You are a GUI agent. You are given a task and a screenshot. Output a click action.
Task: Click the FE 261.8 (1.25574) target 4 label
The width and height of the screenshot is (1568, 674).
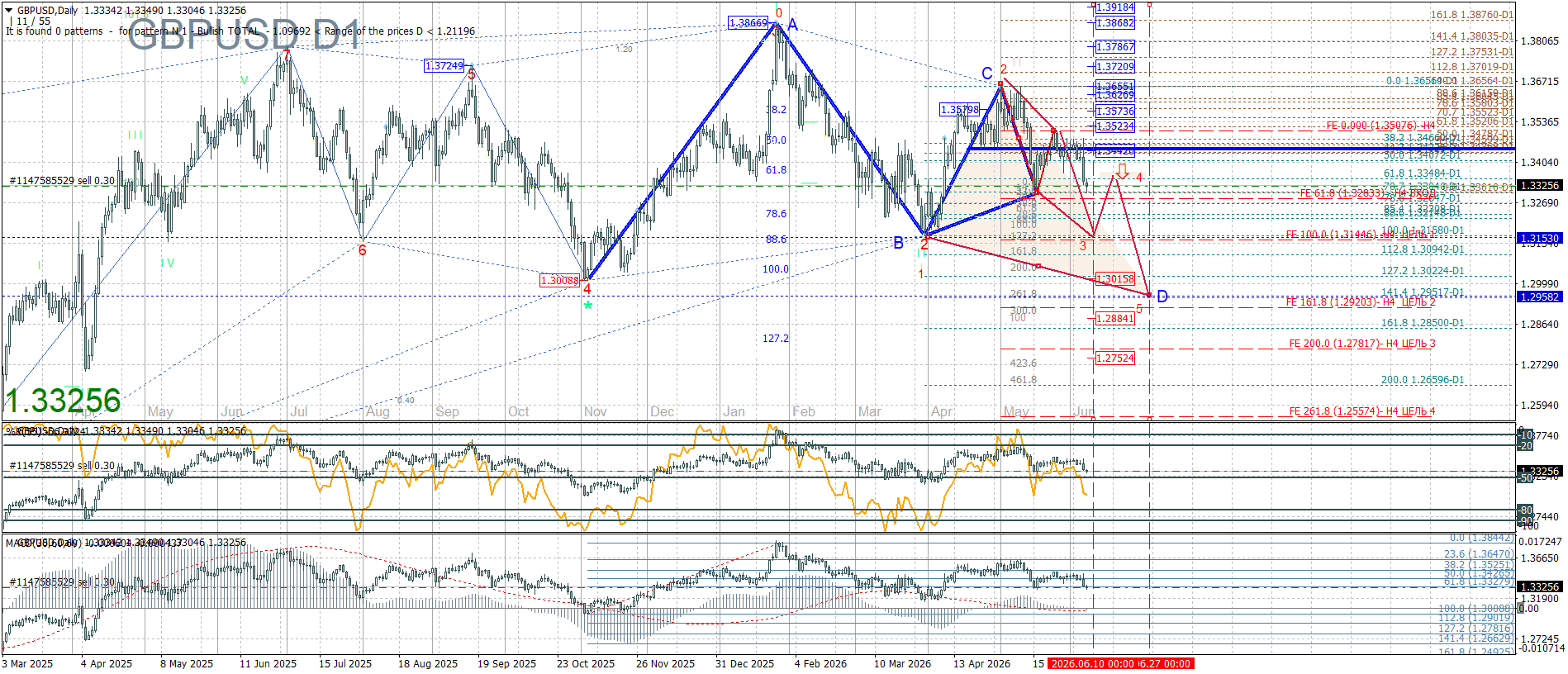pos(1362,411)
